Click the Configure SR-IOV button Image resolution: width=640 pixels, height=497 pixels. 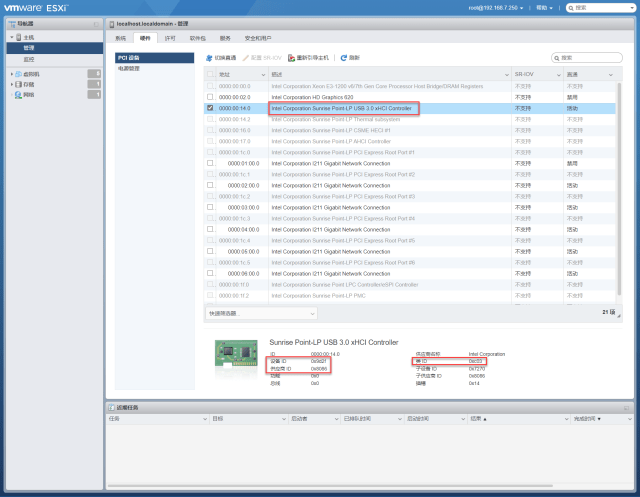click(262, 58)
